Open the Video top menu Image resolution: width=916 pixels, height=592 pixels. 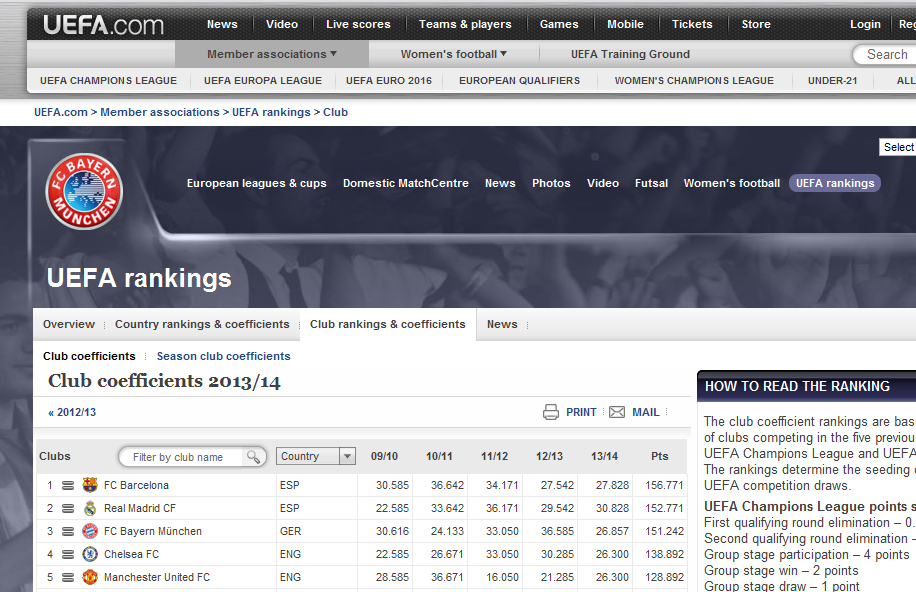click(282, 24)
